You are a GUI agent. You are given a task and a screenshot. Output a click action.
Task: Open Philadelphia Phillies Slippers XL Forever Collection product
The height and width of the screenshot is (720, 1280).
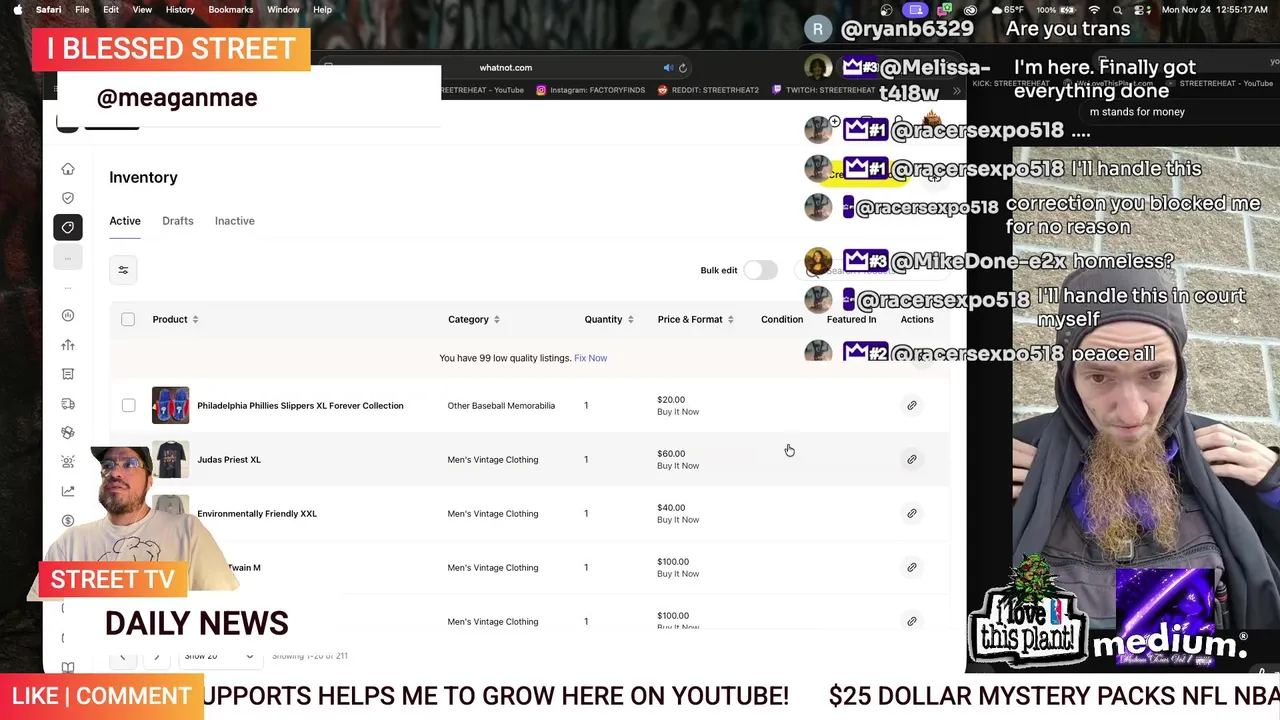[x=300, y=406]
